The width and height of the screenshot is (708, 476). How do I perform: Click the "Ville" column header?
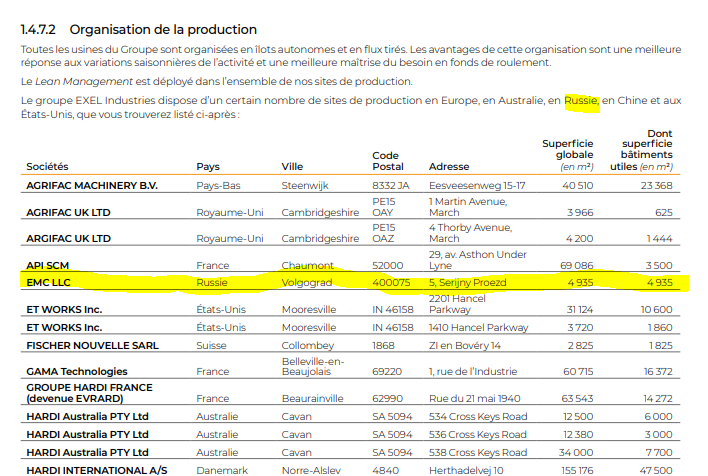[x=292, y=166]
